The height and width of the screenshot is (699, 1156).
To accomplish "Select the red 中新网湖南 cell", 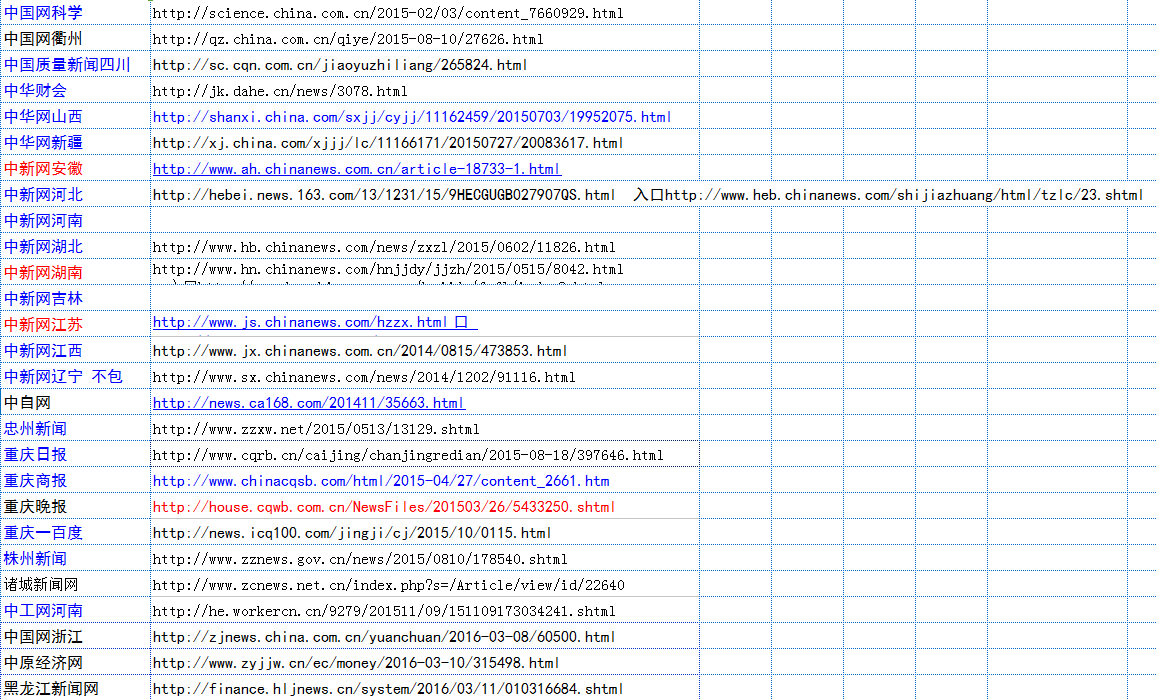I will [x=75, y=272].
